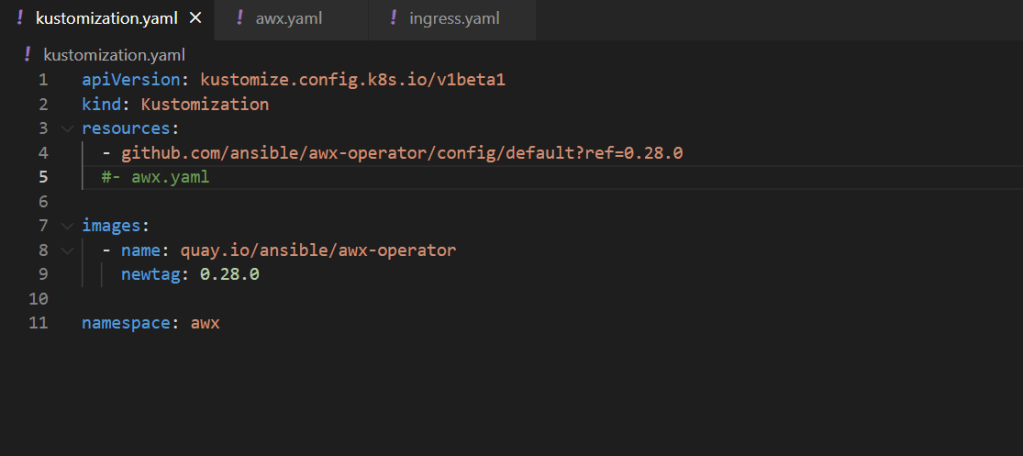Click line number 5 in the gutter
This screenshot has height=456, width=1023.
tap(42, 177)
